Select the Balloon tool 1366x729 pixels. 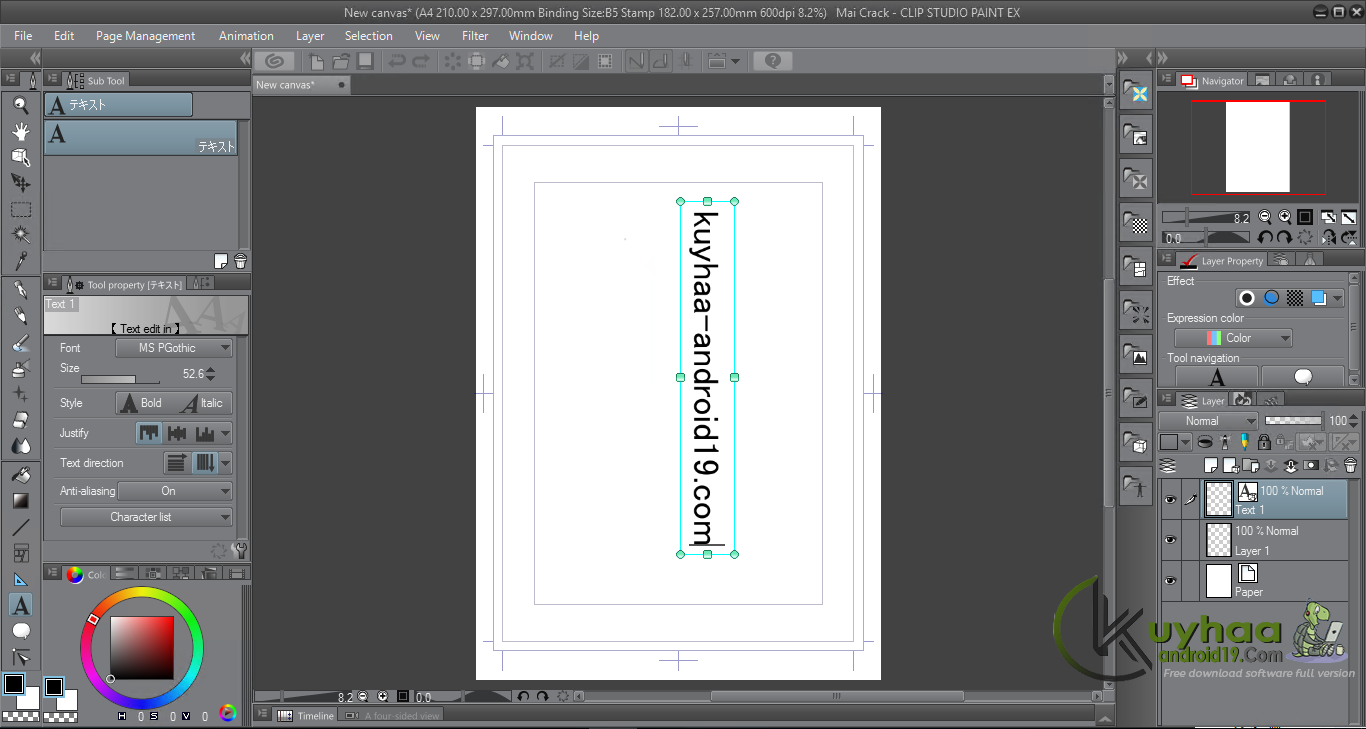pyautogui.click(x=20, y=631)
